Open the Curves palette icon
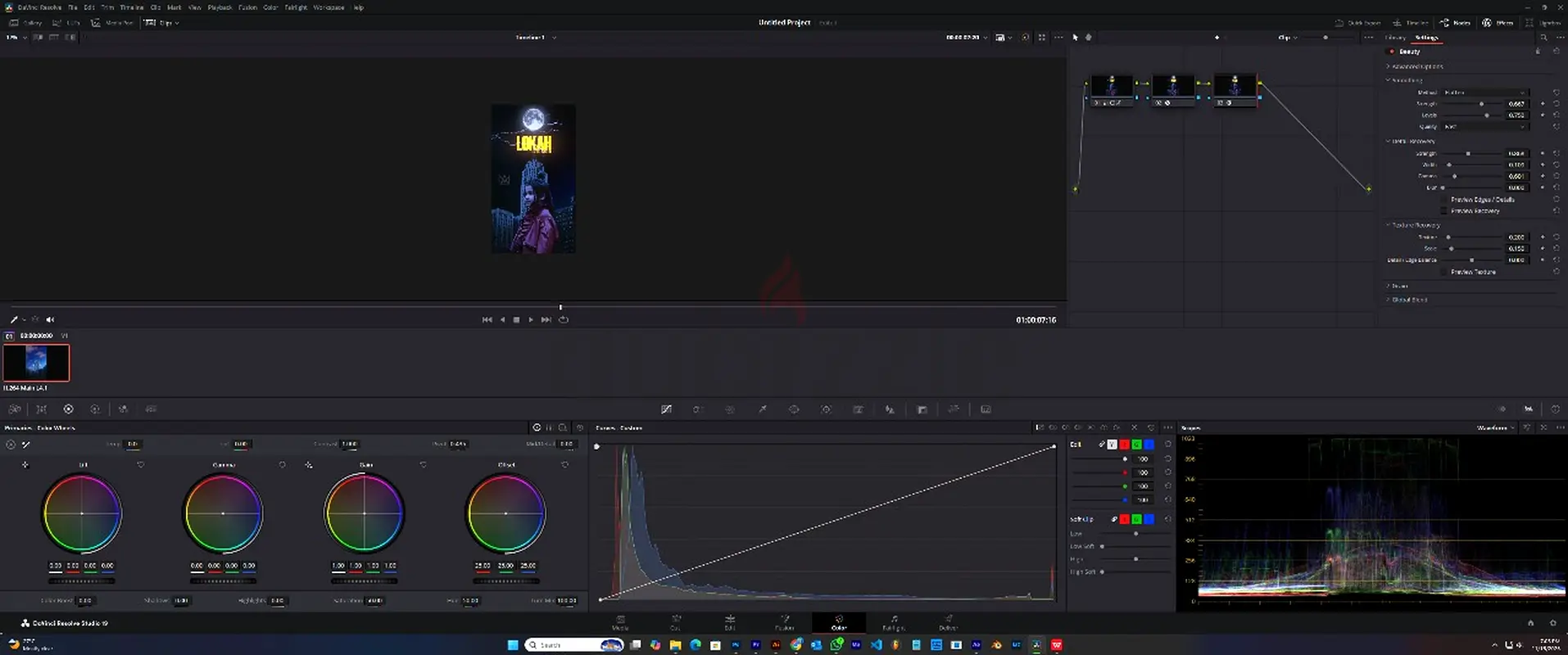Screen dimensions: 1568x655 [666, 409]
